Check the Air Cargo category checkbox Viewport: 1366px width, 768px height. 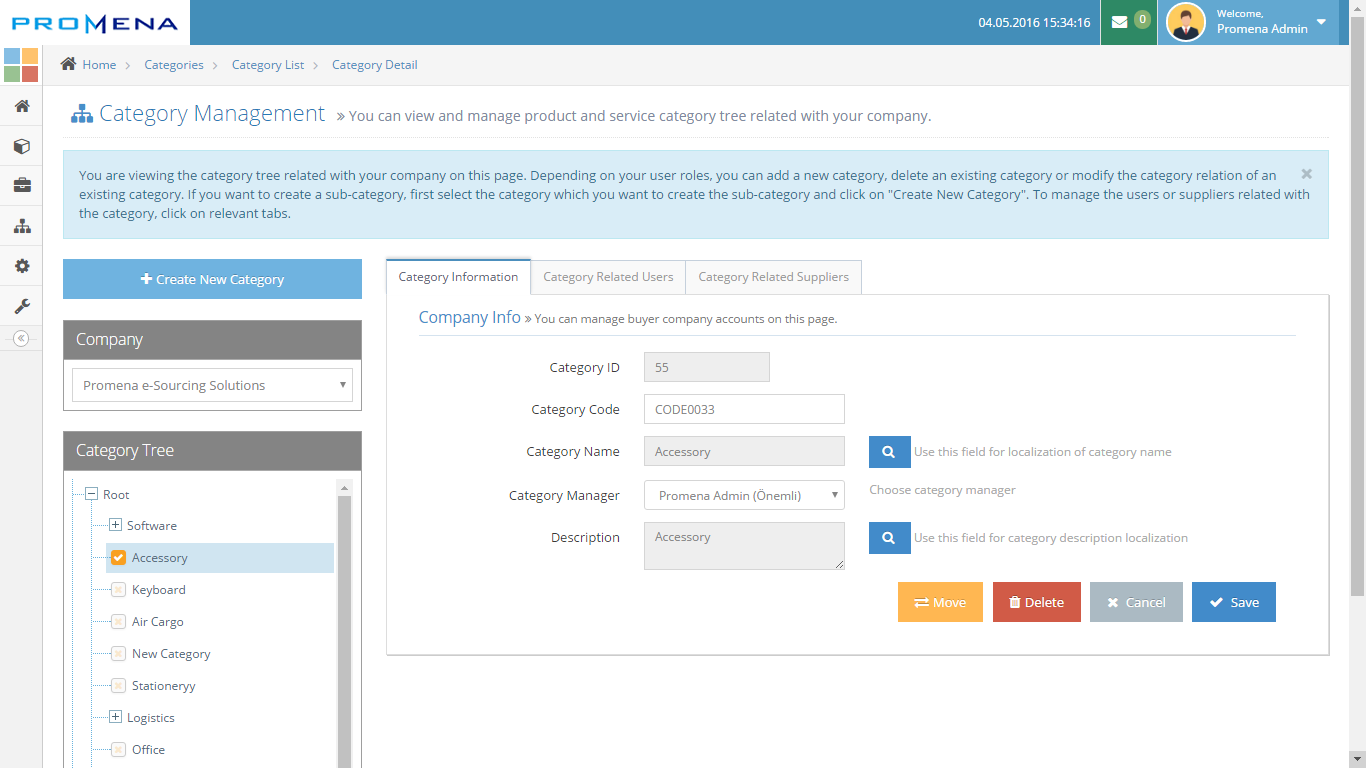[x=117, y=621]
